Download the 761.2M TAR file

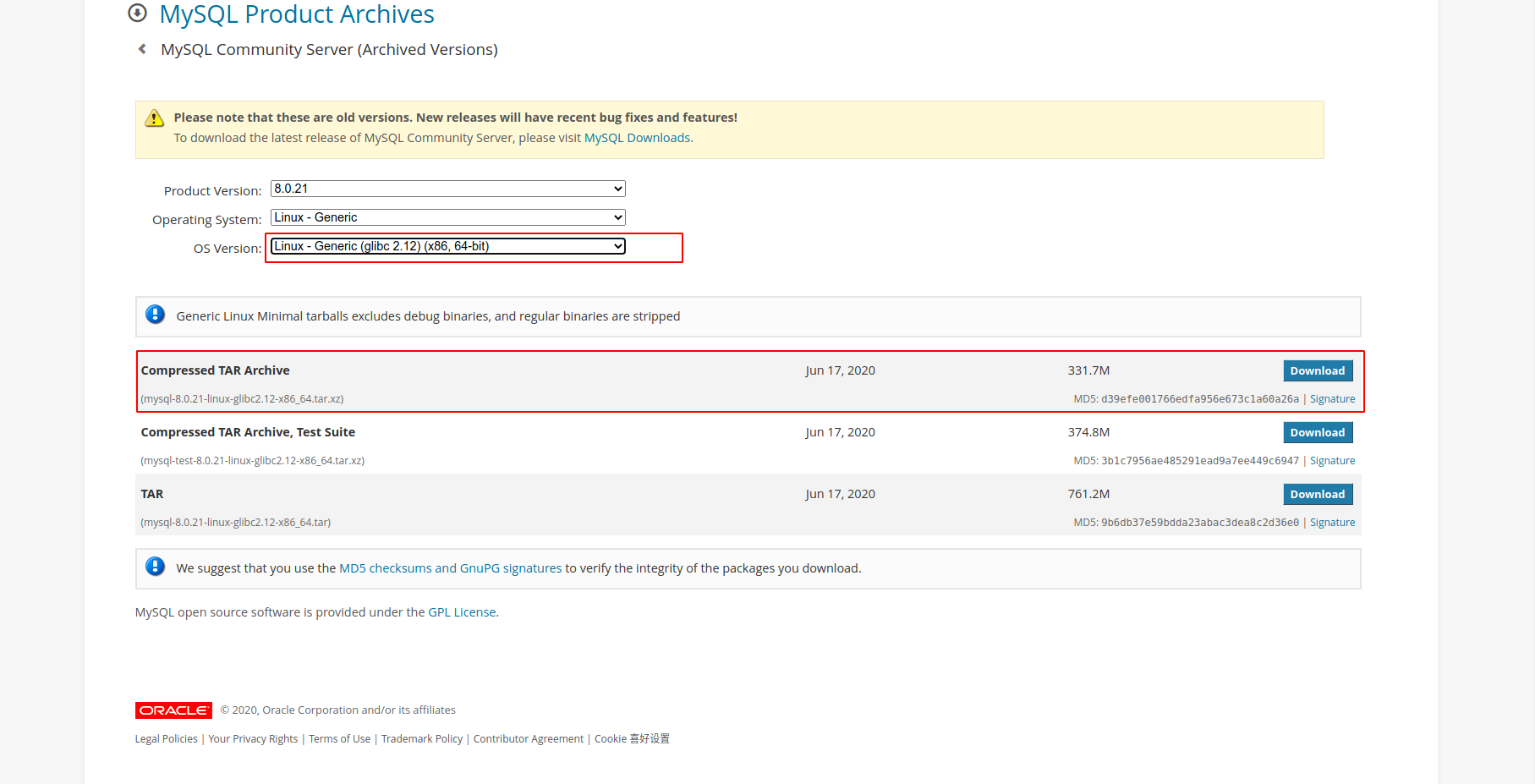tap(1317, 494)
